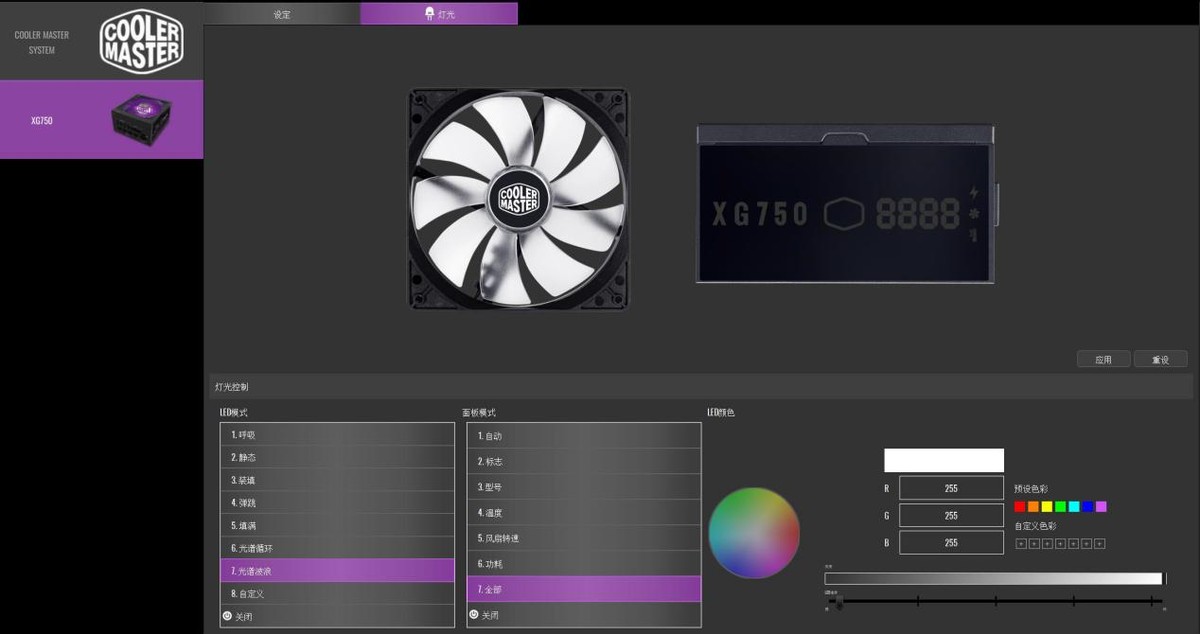Choose panel mode 5. 风扇转速

coord(584,538)
